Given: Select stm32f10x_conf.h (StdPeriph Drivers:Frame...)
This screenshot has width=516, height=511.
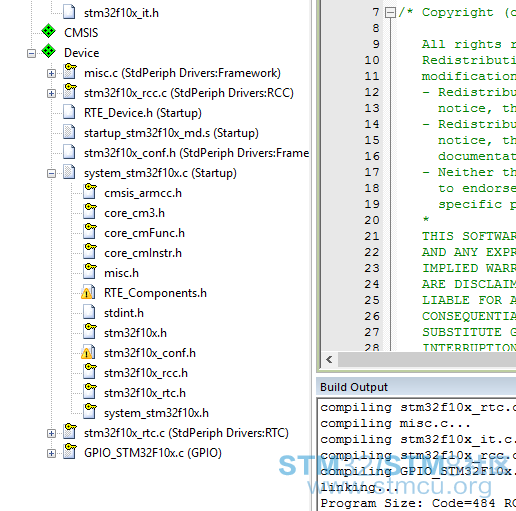Looking at the screenshot, I should [x=197, y=153].
